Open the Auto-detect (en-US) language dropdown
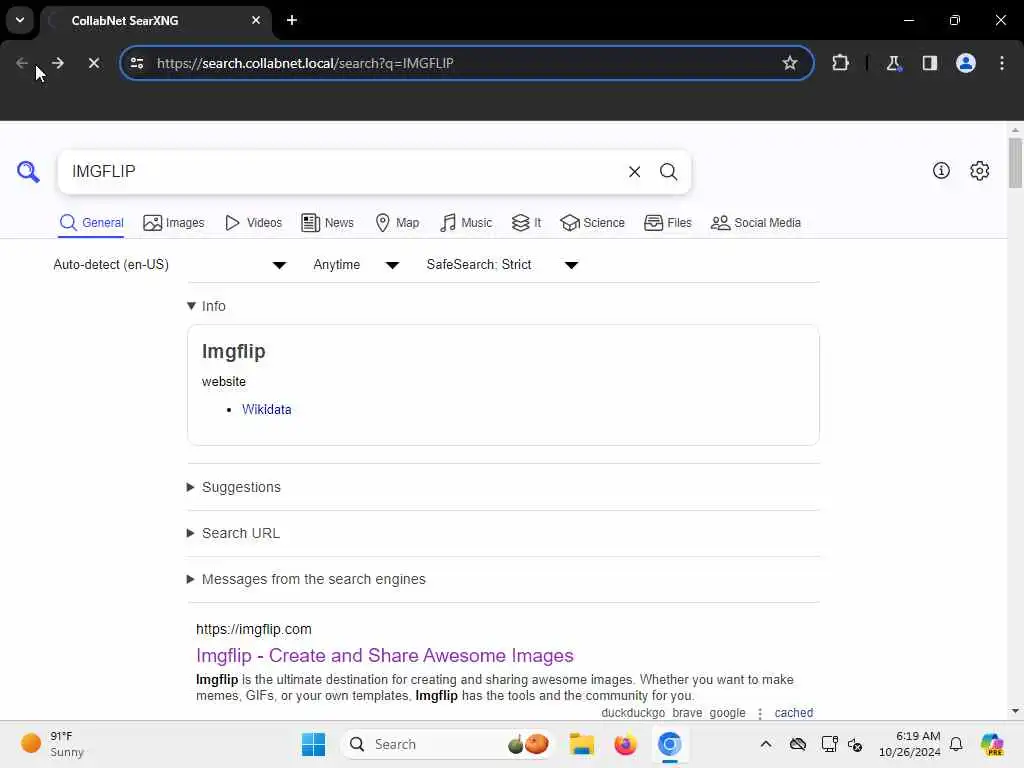1024x768 pixels. click(x=170, y=264)
